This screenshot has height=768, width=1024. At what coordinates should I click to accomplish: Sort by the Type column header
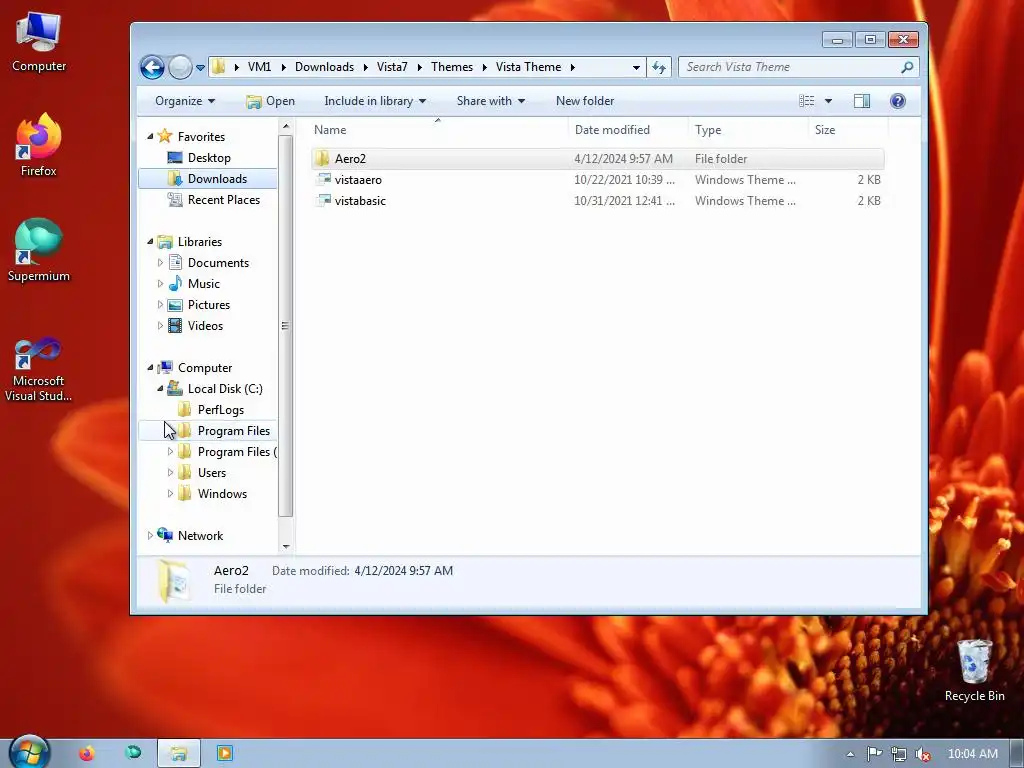[x=748, y=129]
